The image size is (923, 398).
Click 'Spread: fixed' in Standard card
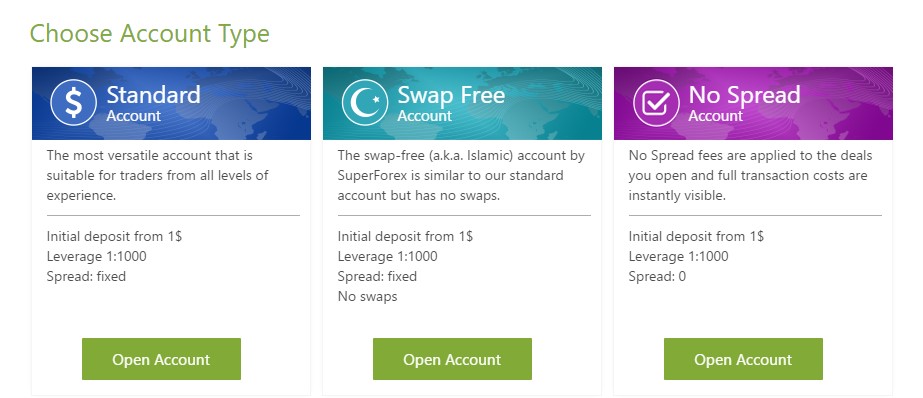86,276
